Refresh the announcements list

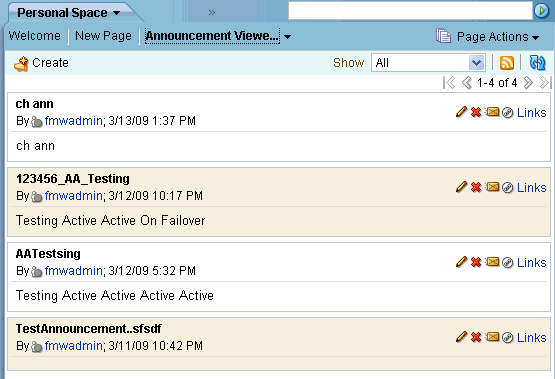click(x=537, y=63)
